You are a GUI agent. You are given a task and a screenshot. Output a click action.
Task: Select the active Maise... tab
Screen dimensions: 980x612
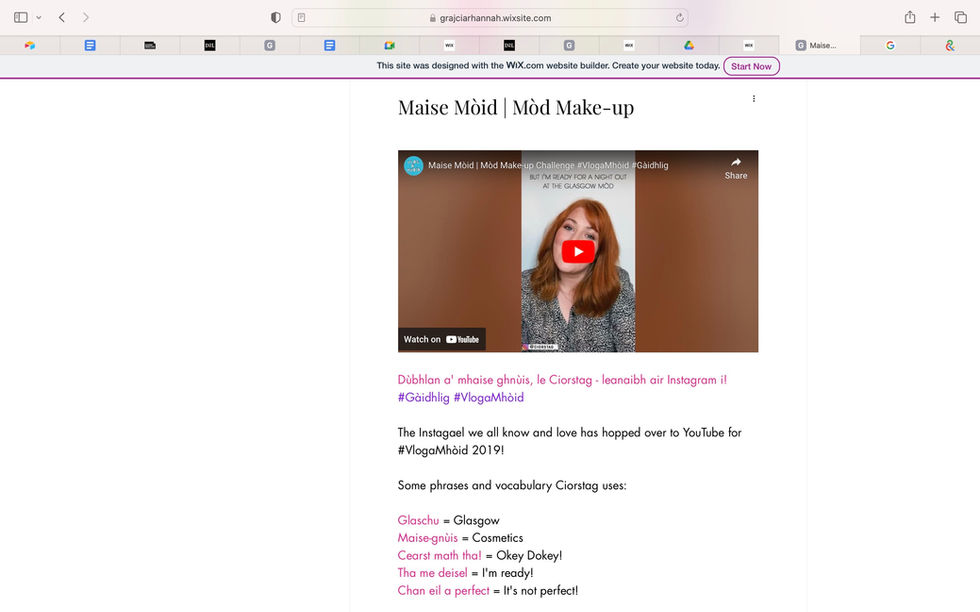(x=819, y=45)
